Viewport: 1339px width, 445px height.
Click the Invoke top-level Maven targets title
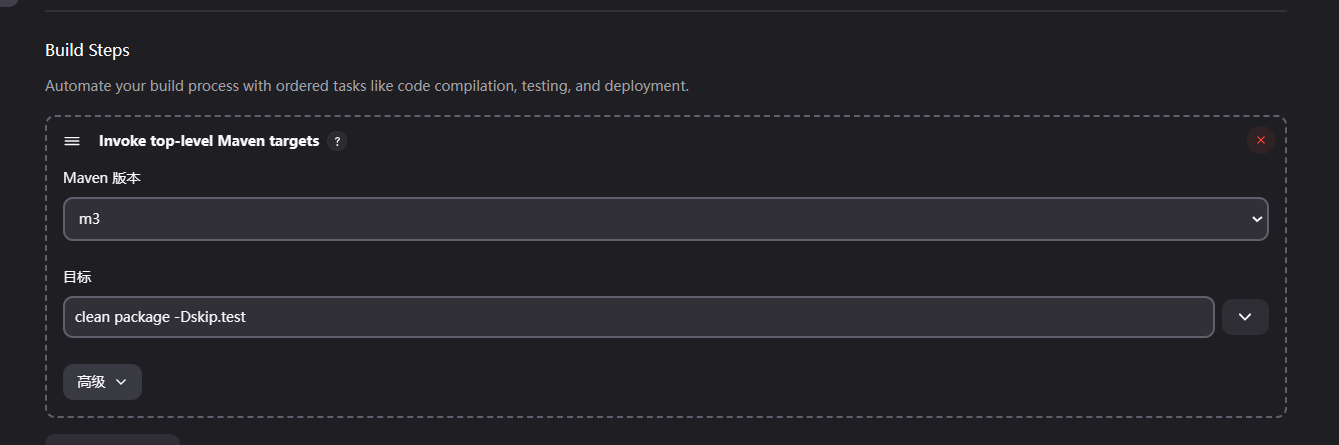(x=209, y=141)
